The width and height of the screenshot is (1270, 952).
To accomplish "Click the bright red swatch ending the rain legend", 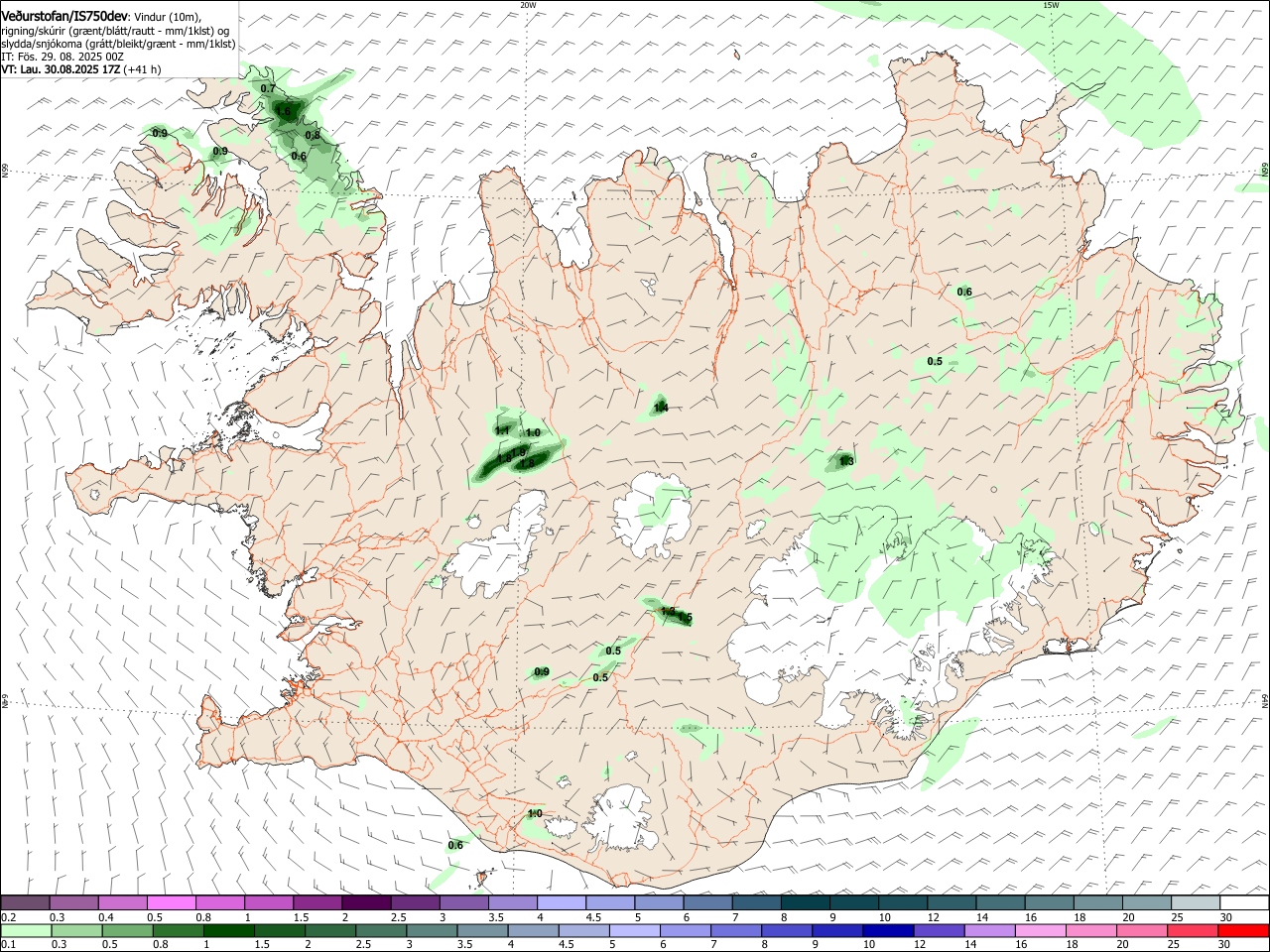I will (1243, 930).
